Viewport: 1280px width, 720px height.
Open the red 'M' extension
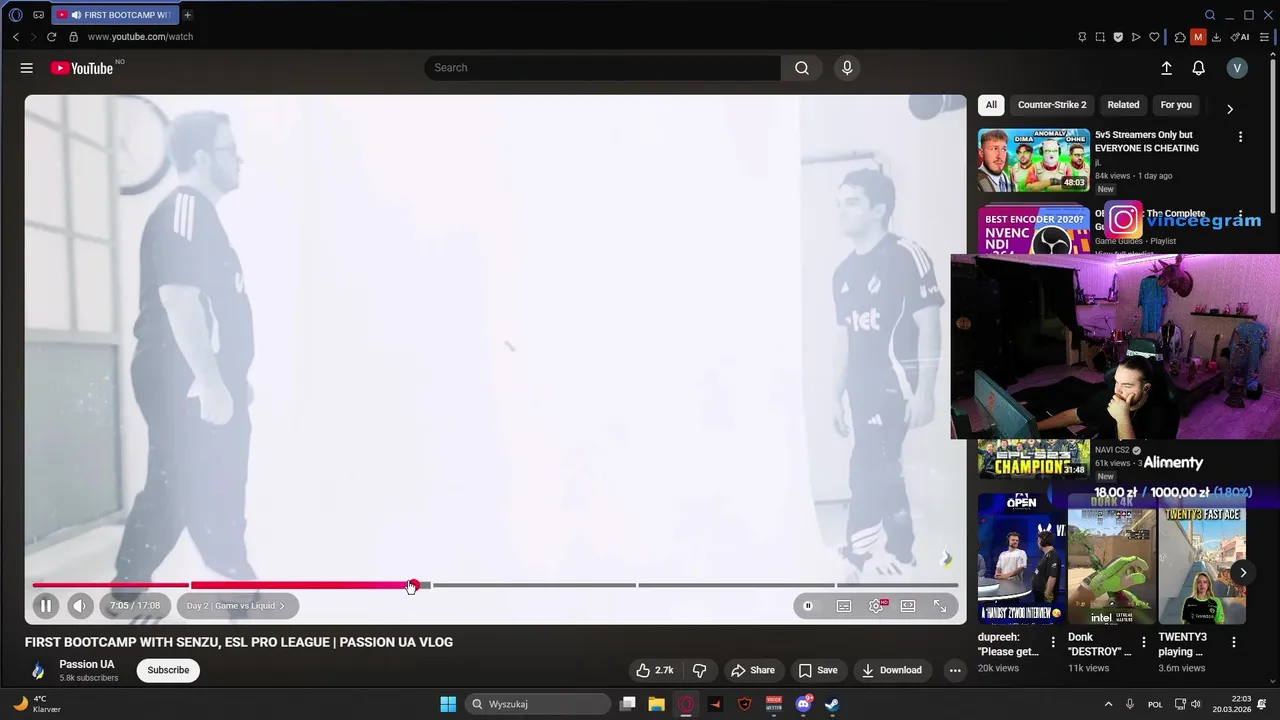tap(1198, 37)
